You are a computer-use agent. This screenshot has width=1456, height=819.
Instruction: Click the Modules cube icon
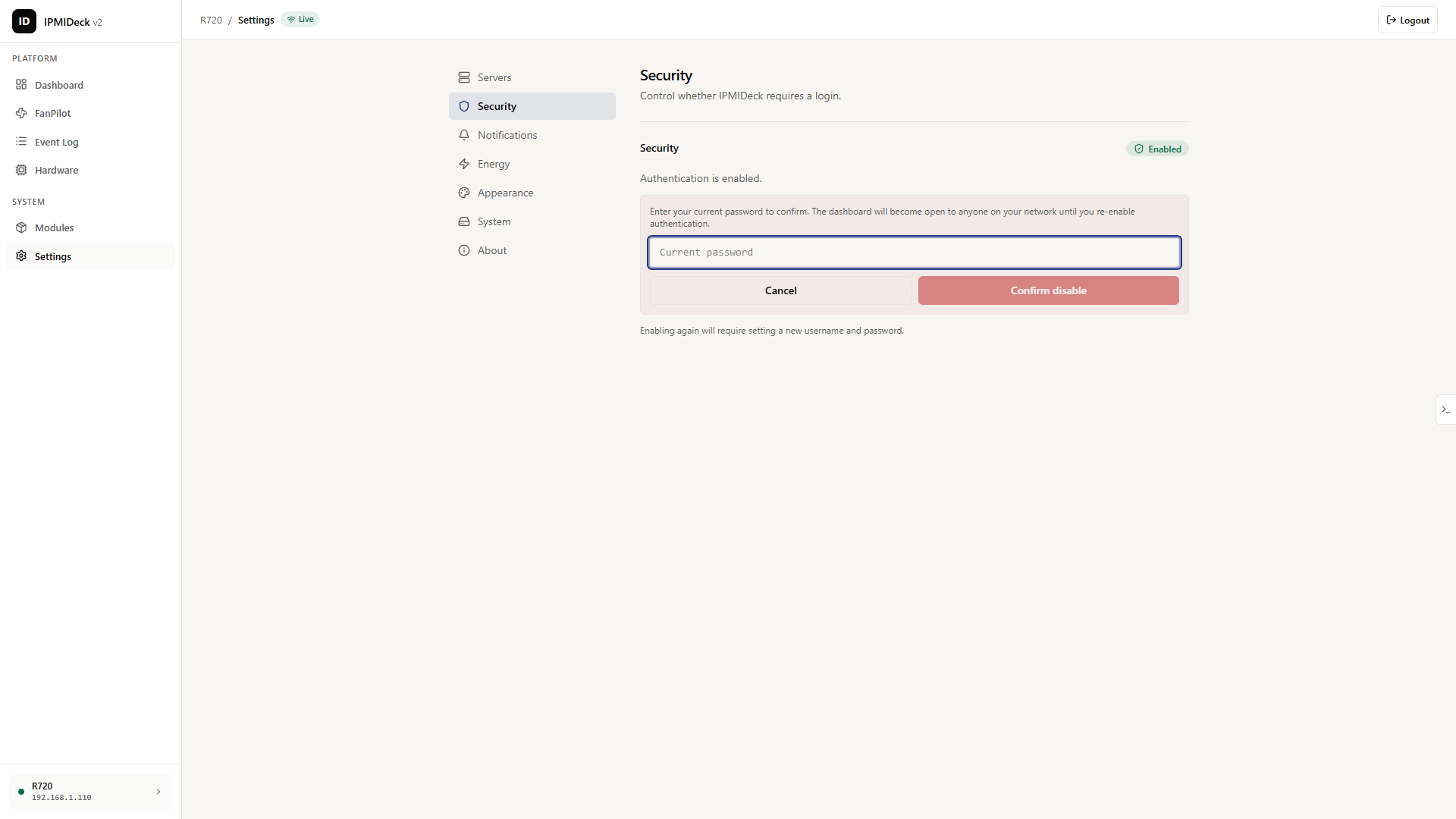pyautogui.click(x=21, y=227)
